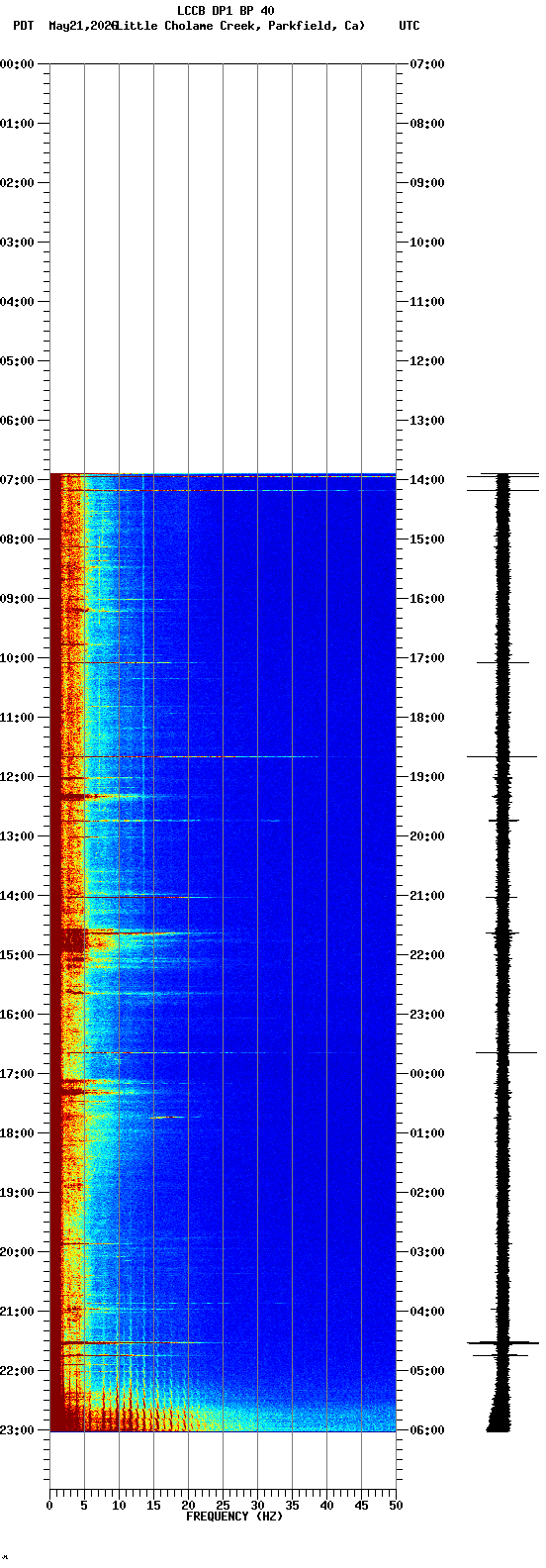Click the '06:00' label on UTC axis
Screen dimensions: 546x1568
tap(426, 1430)
